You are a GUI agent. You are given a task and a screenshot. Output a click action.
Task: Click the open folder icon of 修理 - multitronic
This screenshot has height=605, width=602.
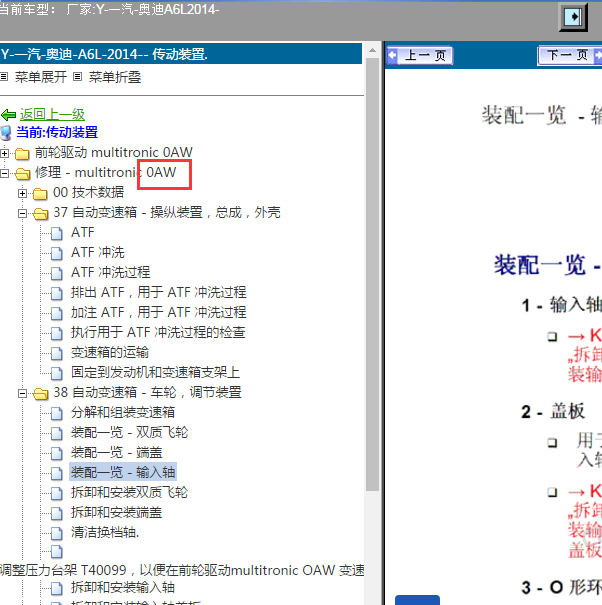tap(22, 174)
